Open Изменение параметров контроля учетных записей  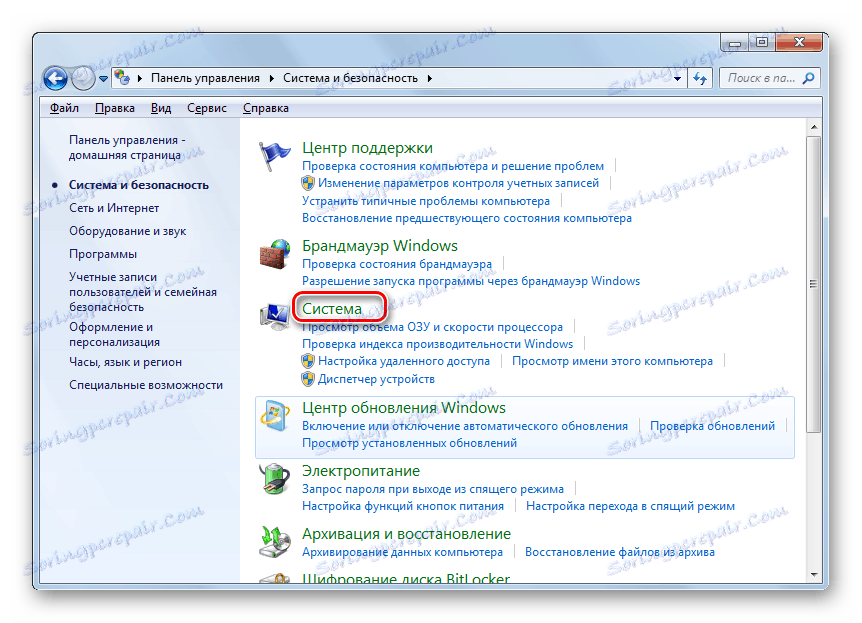pyautogui.click(x=458, y=183)
